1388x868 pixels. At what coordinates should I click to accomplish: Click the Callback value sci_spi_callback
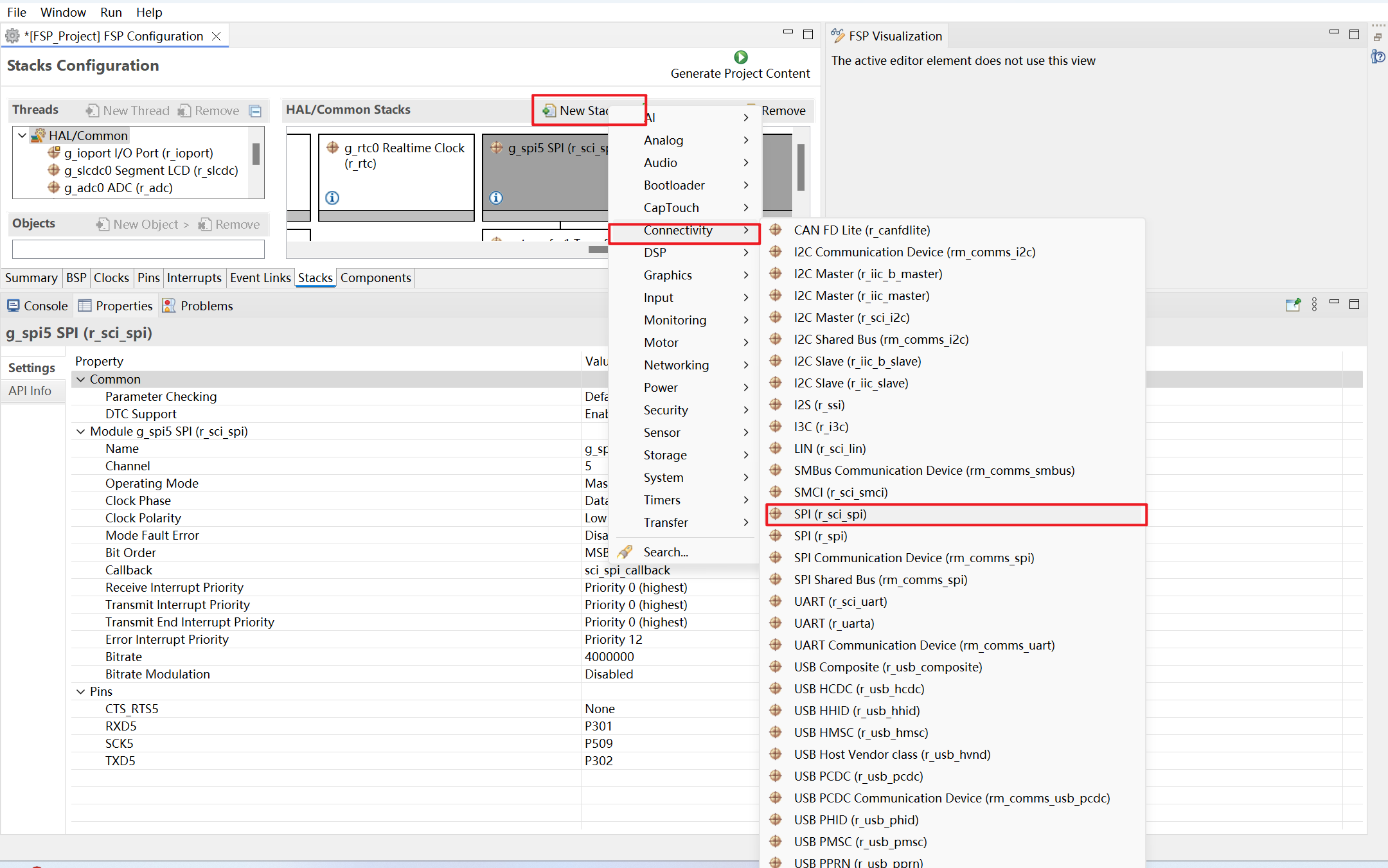click(627, 570)
